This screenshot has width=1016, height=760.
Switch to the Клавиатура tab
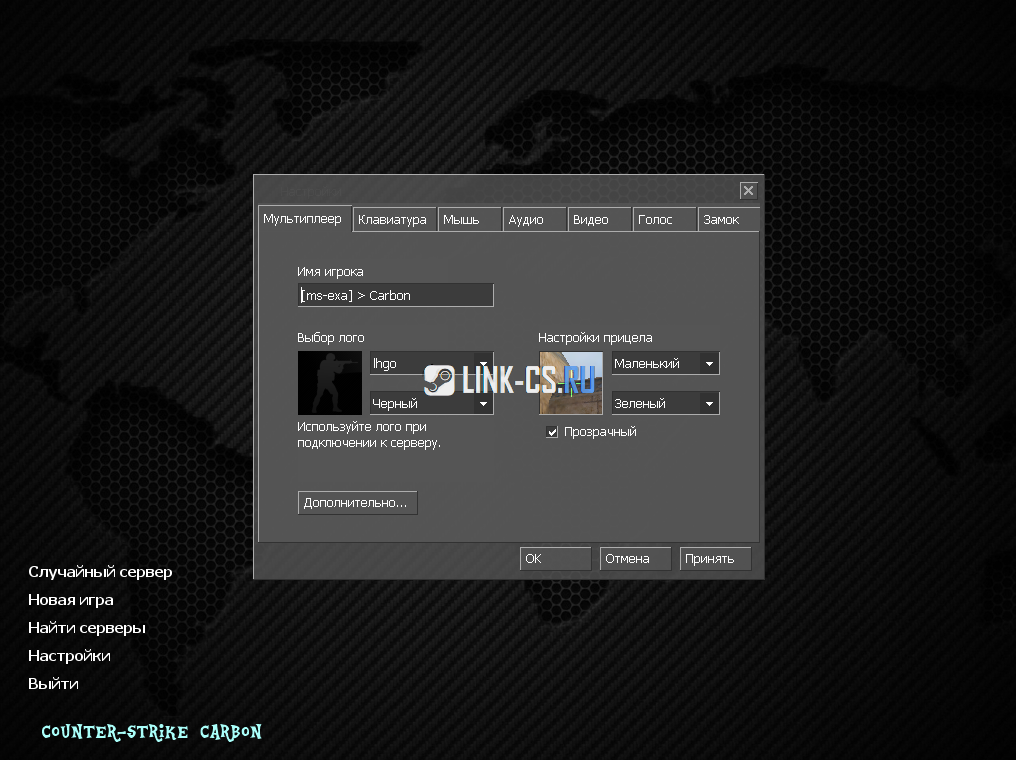pos(392,220)
